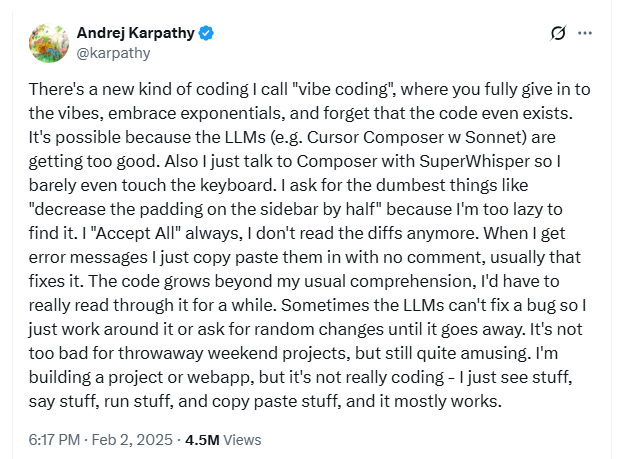
Task: Click the Andrej Karpathy display name
Action: pyautogui.click(x=136, y=34)
